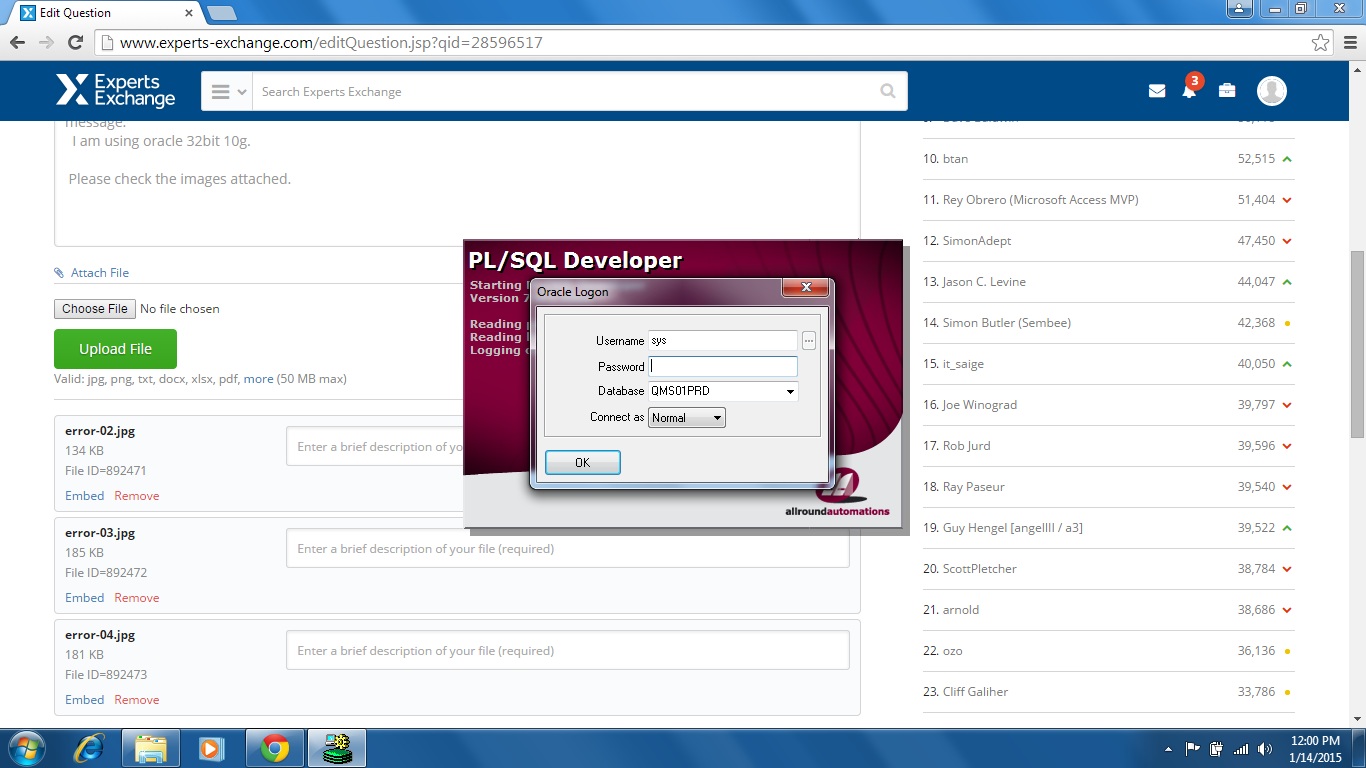Embed the error-03.jpg file
The width and height of the screenshot is (1366, 768).
coord(84,598)
